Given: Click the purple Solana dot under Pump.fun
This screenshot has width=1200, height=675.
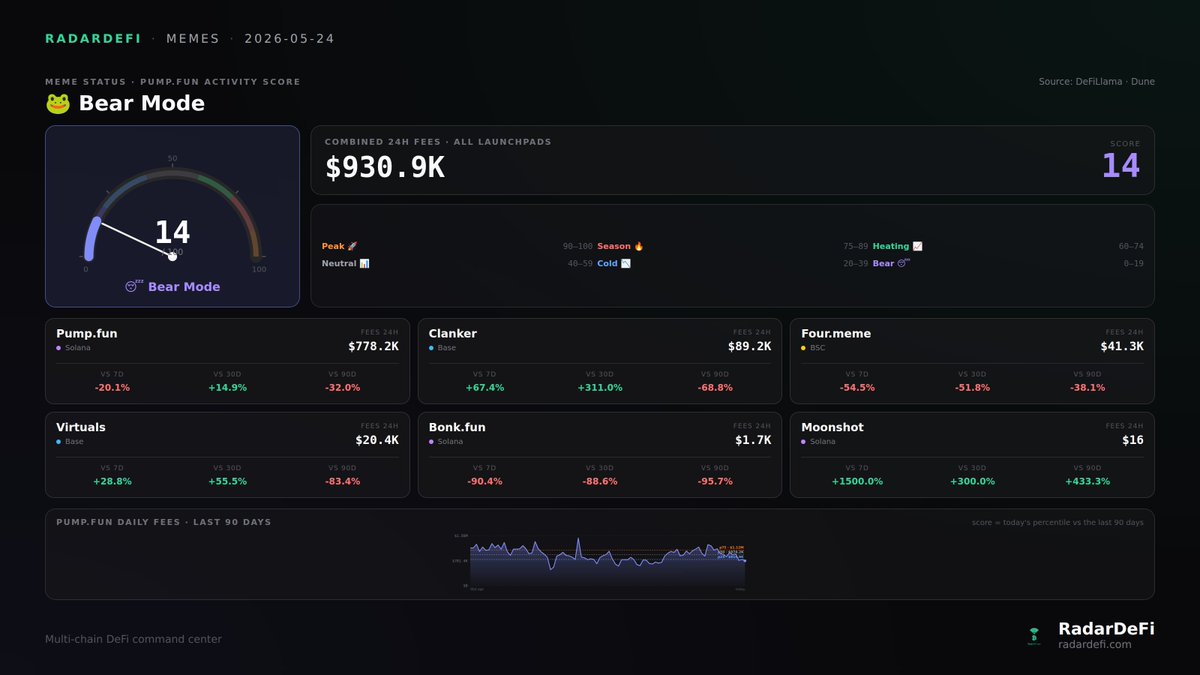Looking at the screenshot, I should (59, 348).
